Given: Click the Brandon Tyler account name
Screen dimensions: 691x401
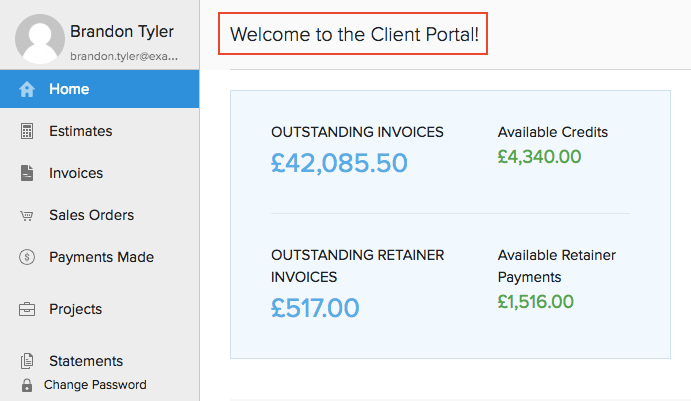Looking at the screenshot, I should coord(122,32).
